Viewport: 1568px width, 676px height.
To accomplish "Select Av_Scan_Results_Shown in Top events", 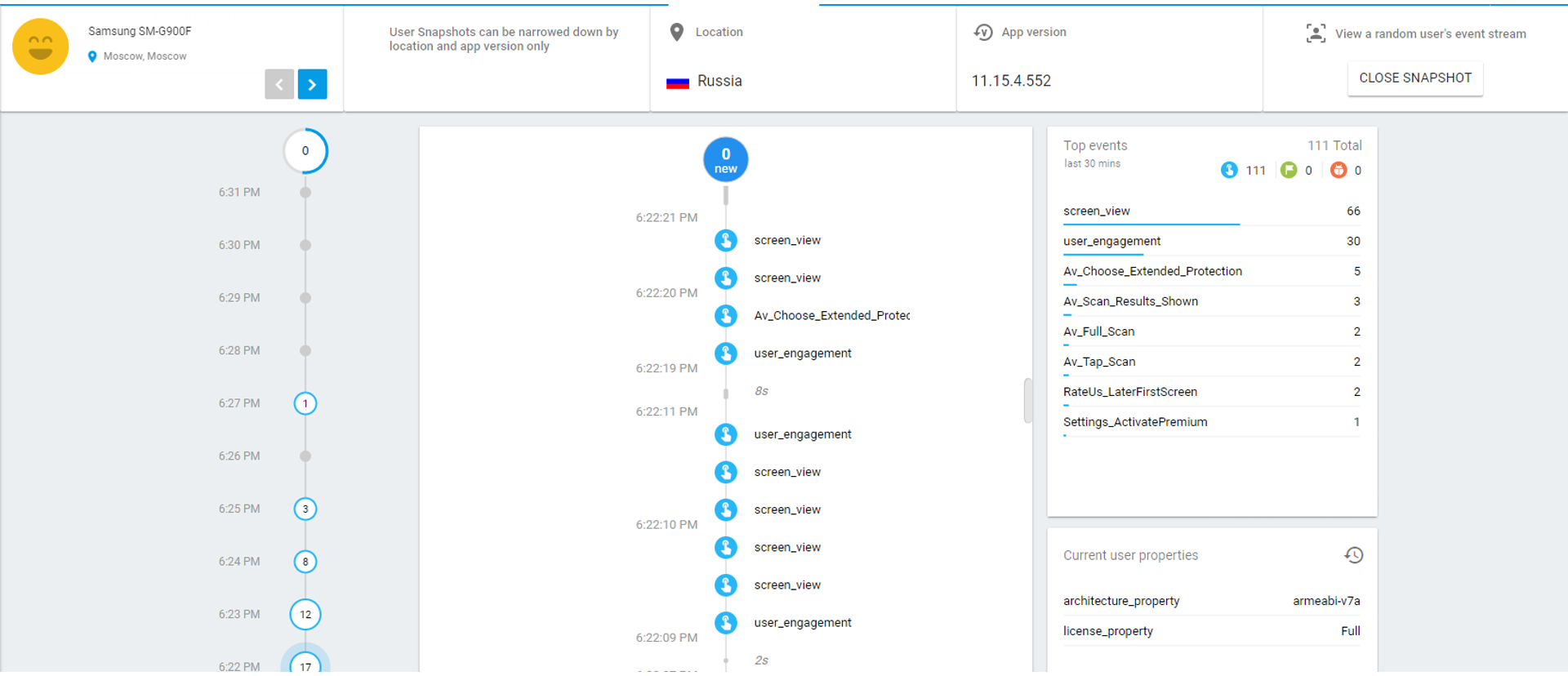I will coord(1212,302).
